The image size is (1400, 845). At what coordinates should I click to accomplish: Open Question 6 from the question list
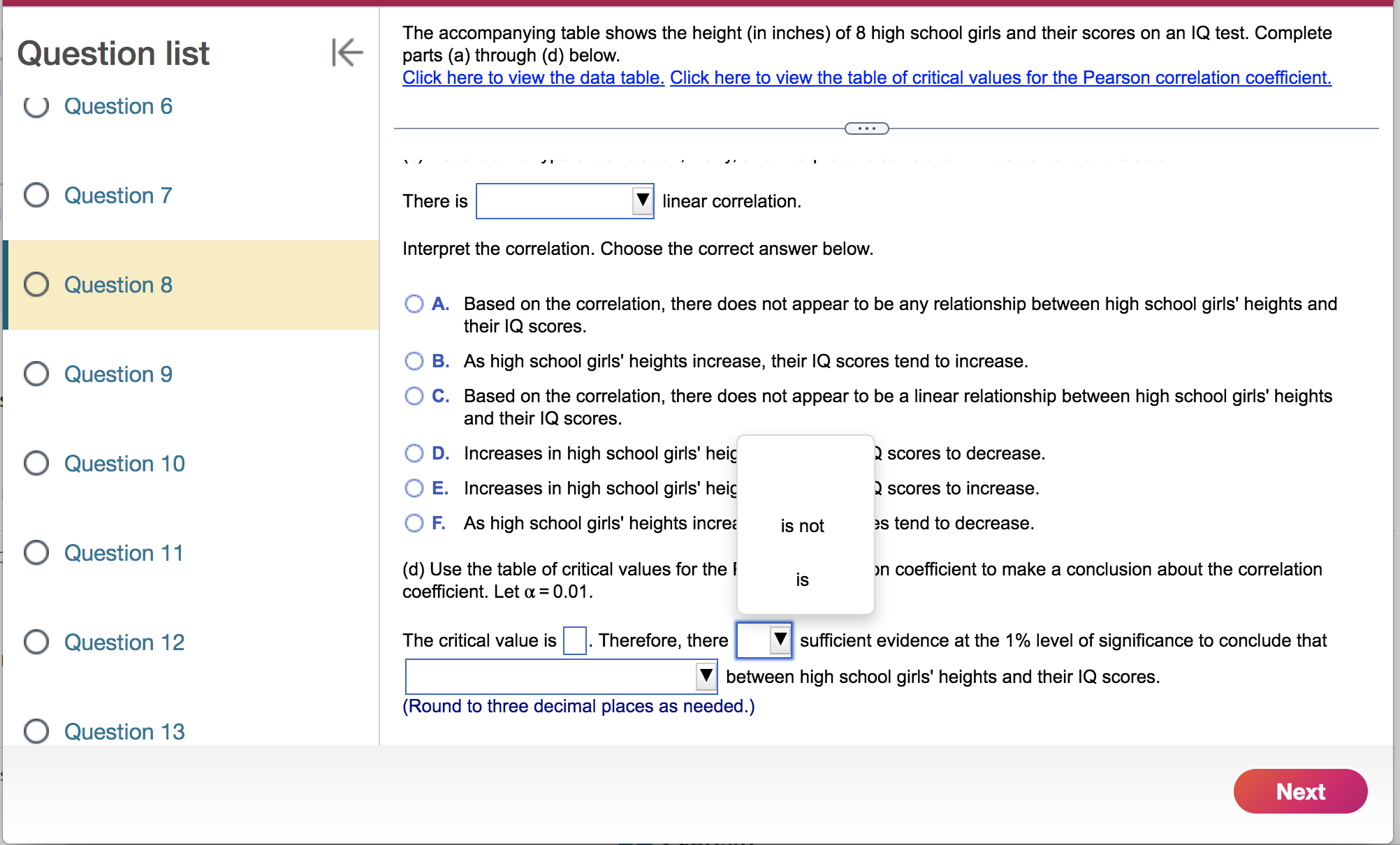[117, 106]
